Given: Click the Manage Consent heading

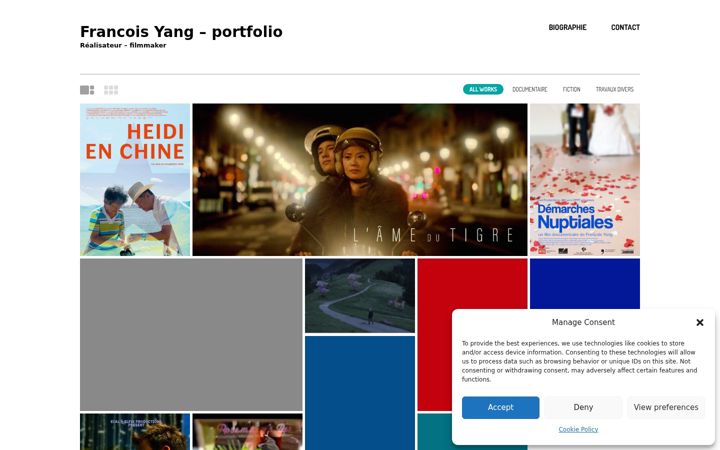Looking at the screenshot, I should [583, 322].
